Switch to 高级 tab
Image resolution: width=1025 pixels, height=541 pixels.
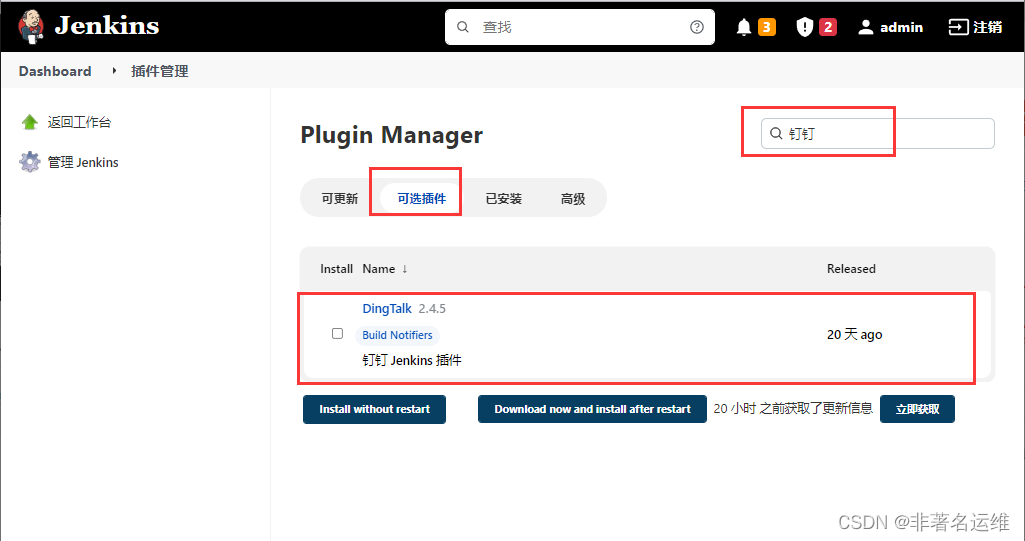573,199
